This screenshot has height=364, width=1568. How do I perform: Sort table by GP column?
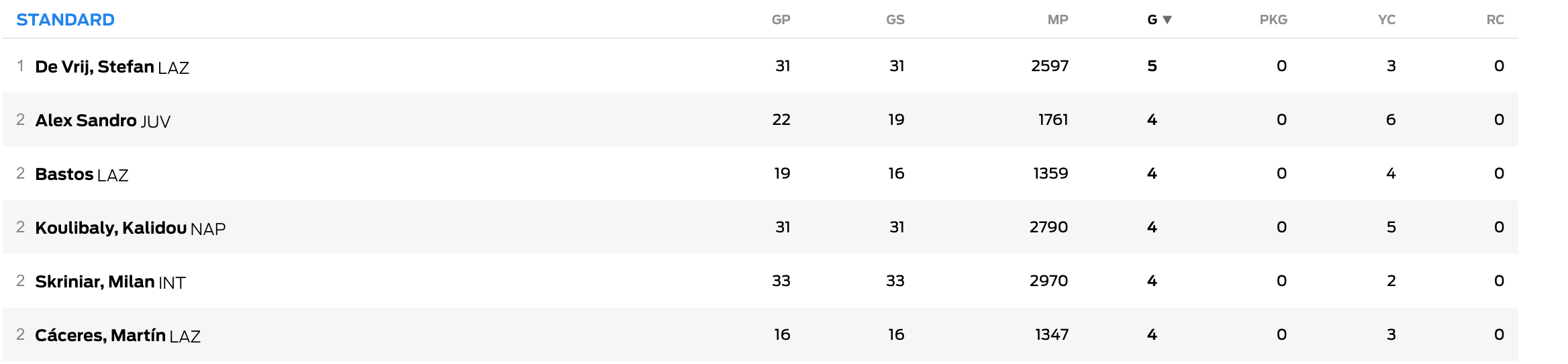[781, 20]
